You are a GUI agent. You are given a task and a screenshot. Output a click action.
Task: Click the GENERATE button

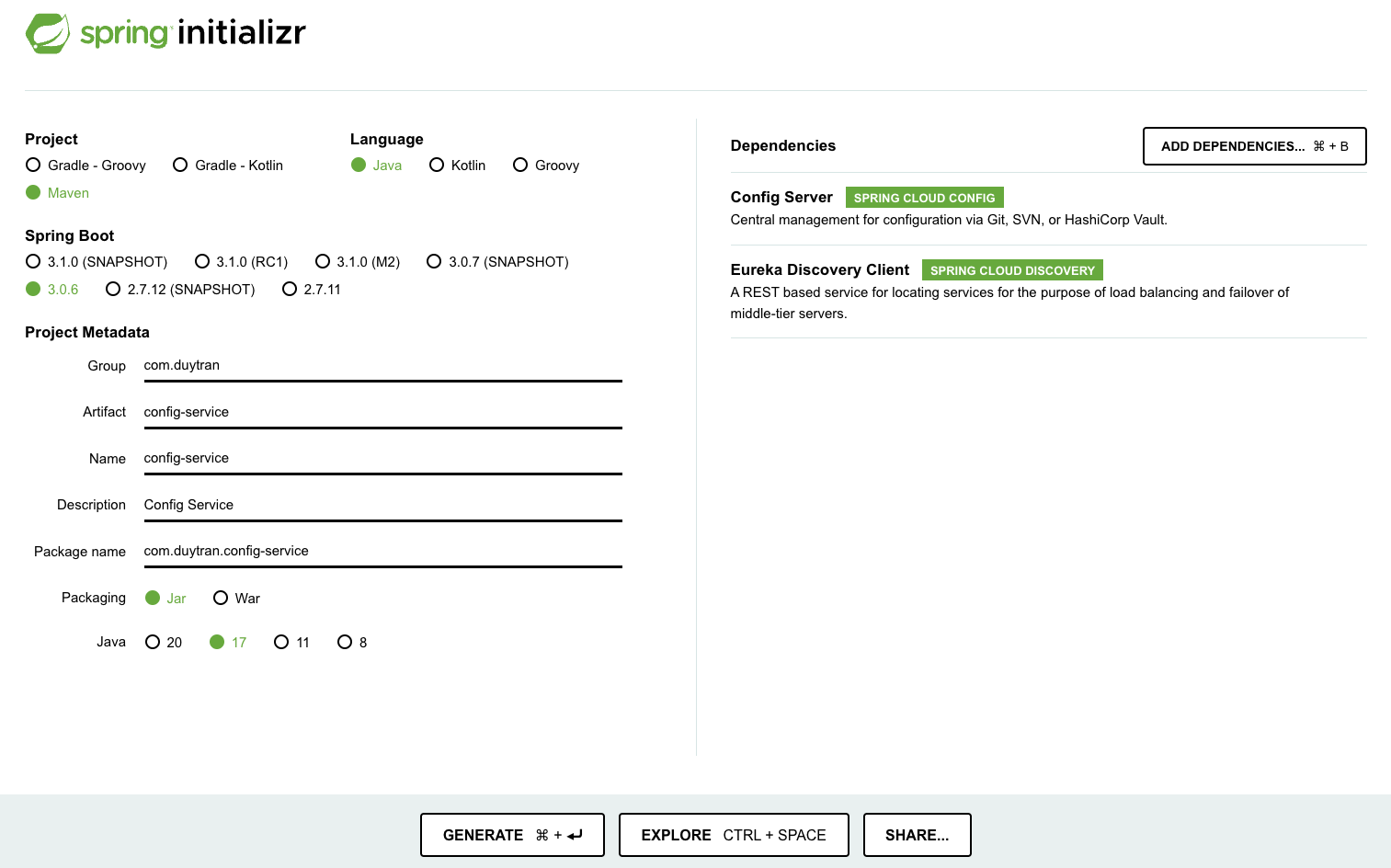pyautogui.click(x=512, y=835)
